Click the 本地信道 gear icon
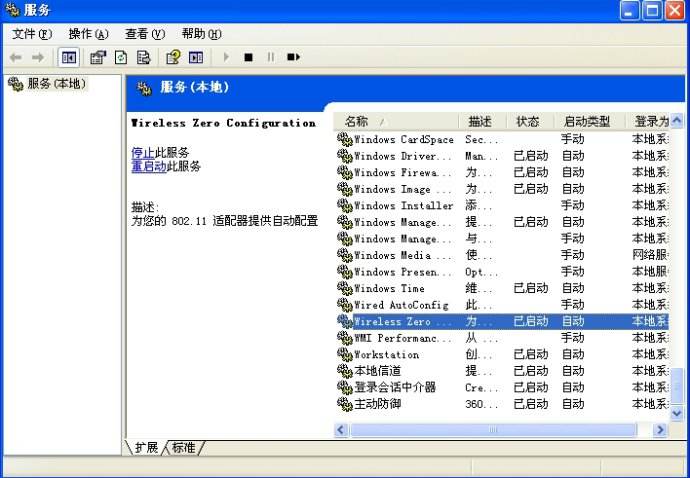690x478 pixels. [344, 371]
